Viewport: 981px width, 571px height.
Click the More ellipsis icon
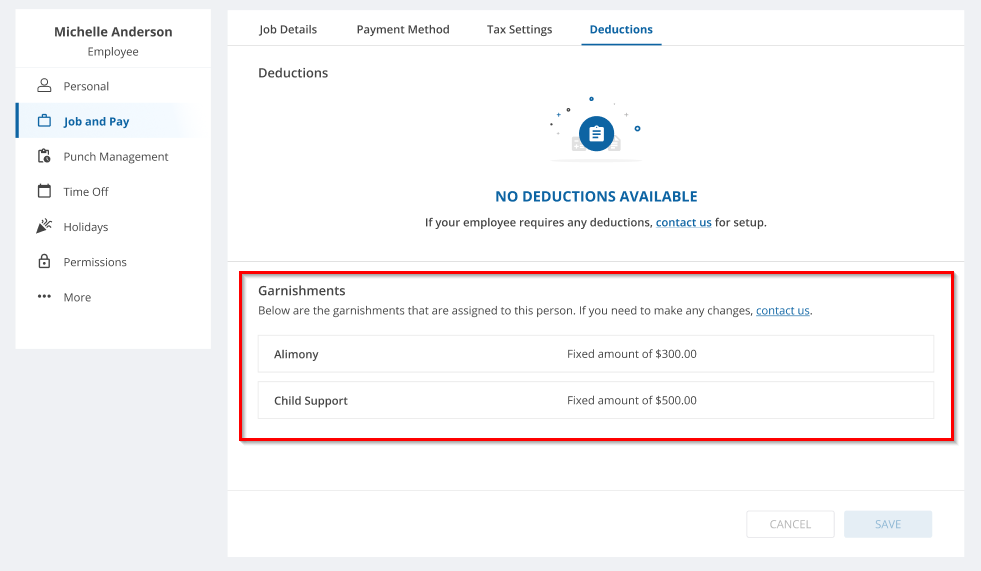[x=44, y=296]
